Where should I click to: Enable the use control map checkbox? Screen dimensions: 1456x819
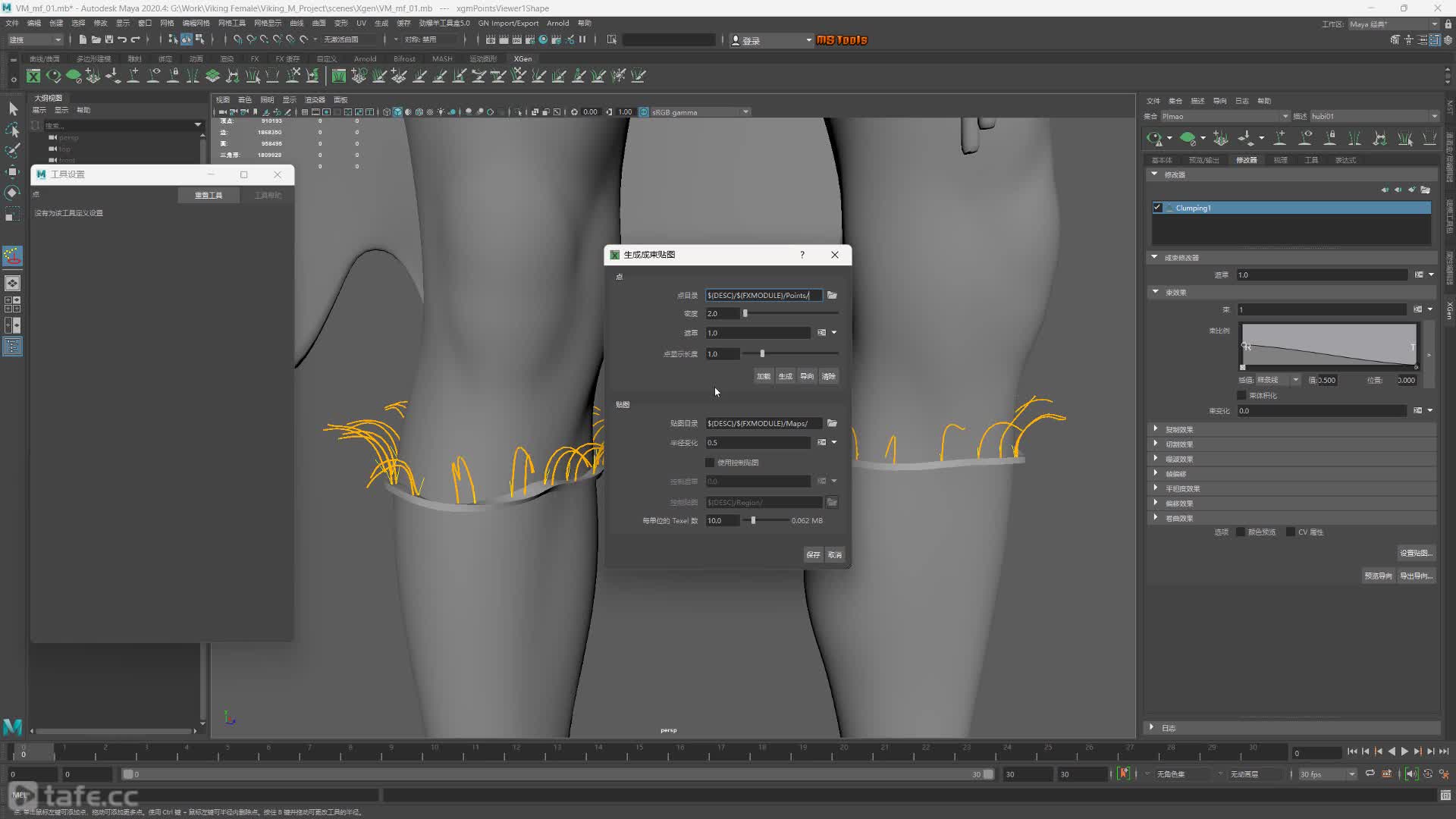pyautogui.click(x=710, y=463)
